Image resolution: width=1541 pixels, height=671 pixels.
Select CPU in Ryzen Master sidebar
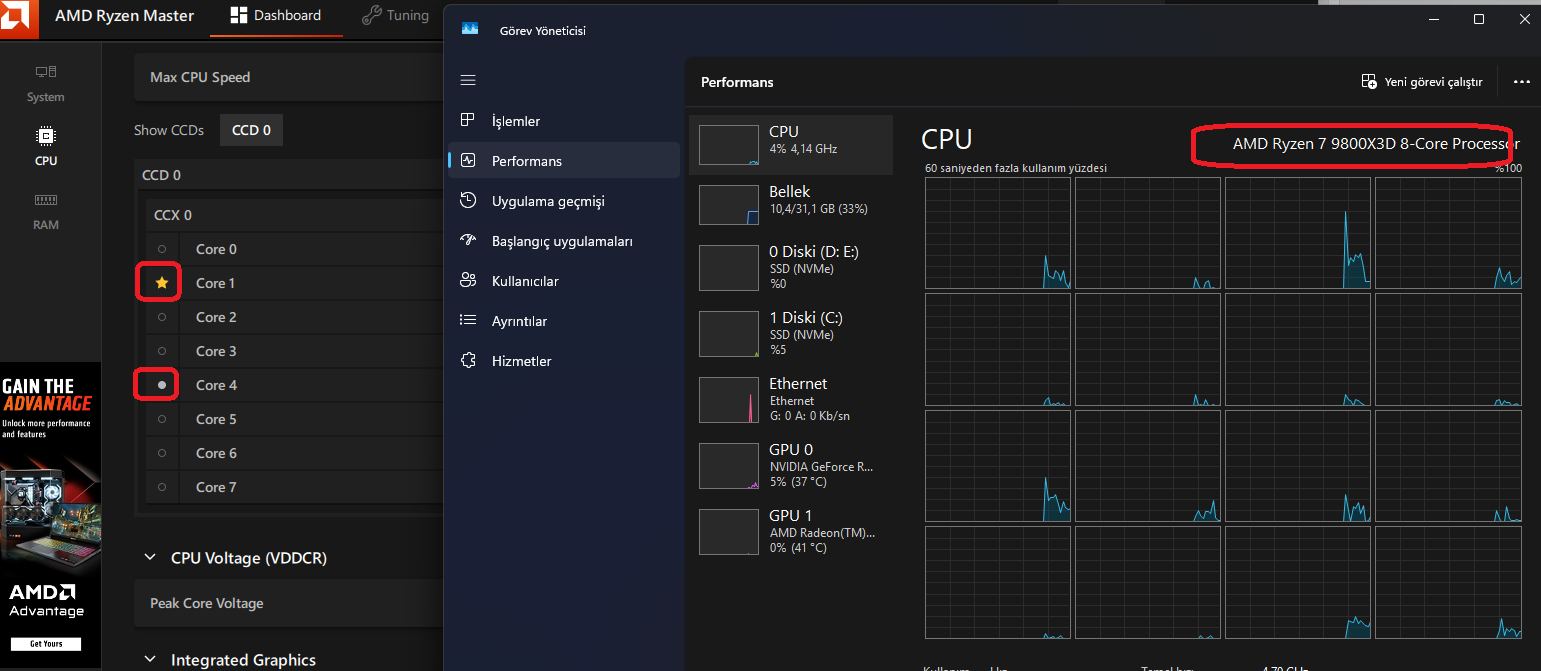46,146
